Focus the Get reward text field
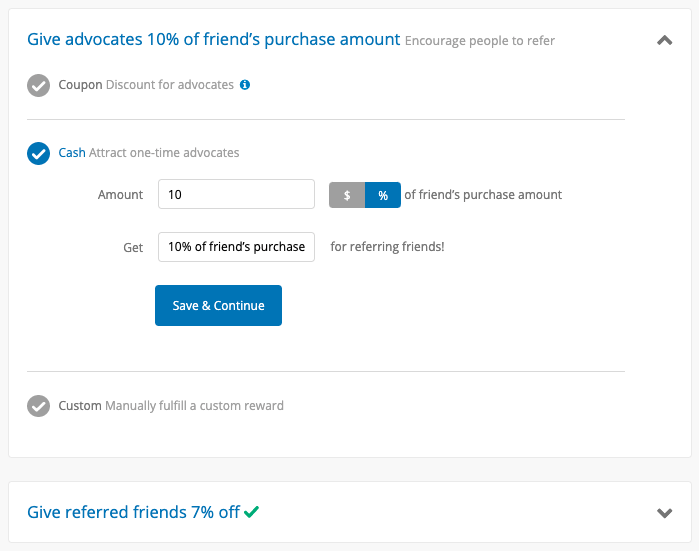 236,247
